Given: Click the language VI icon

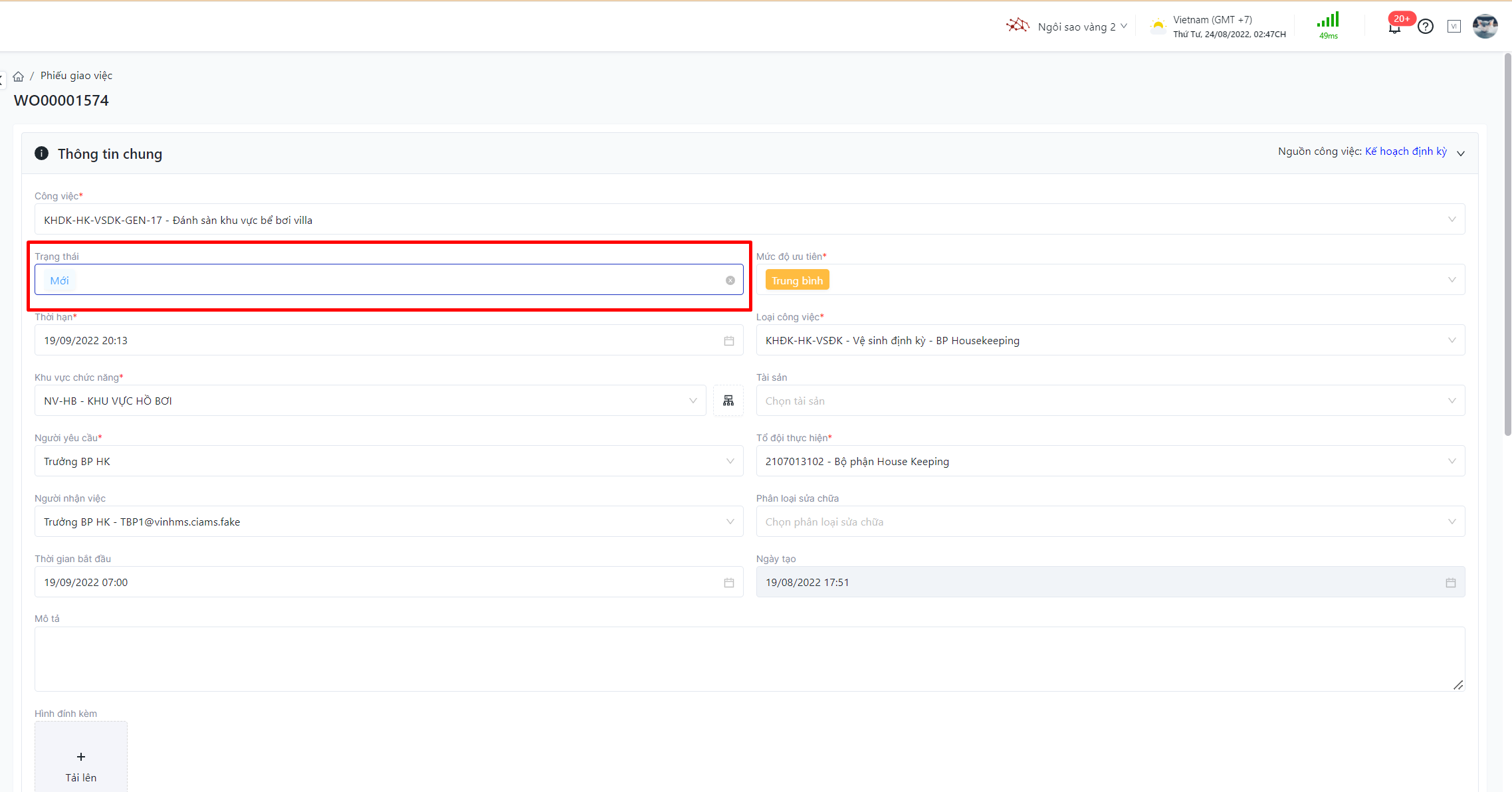Looking at the screenshot, I should pyautogui.click(x=1454, y=27).
